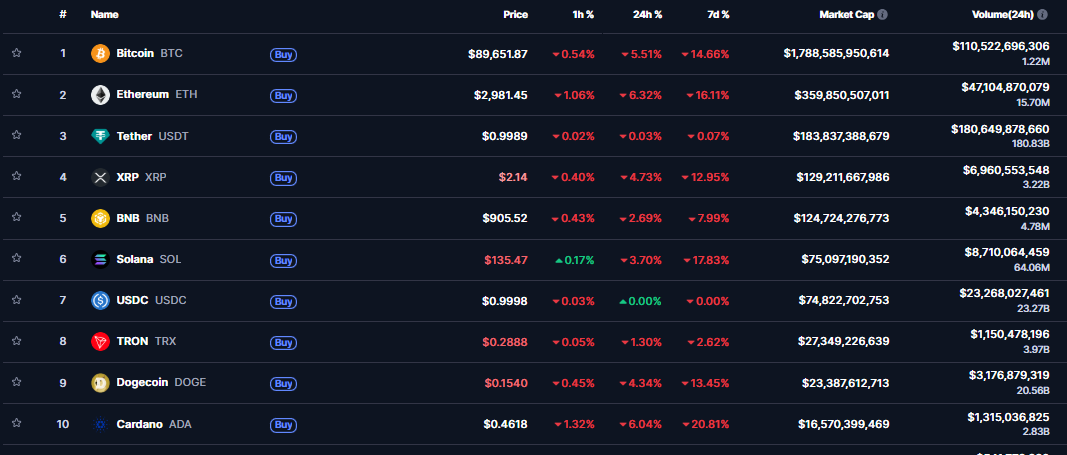This screenshot has width=1067, height=455.
Task: Click the TRON logo icon
Action: click(x=100, y=341)
